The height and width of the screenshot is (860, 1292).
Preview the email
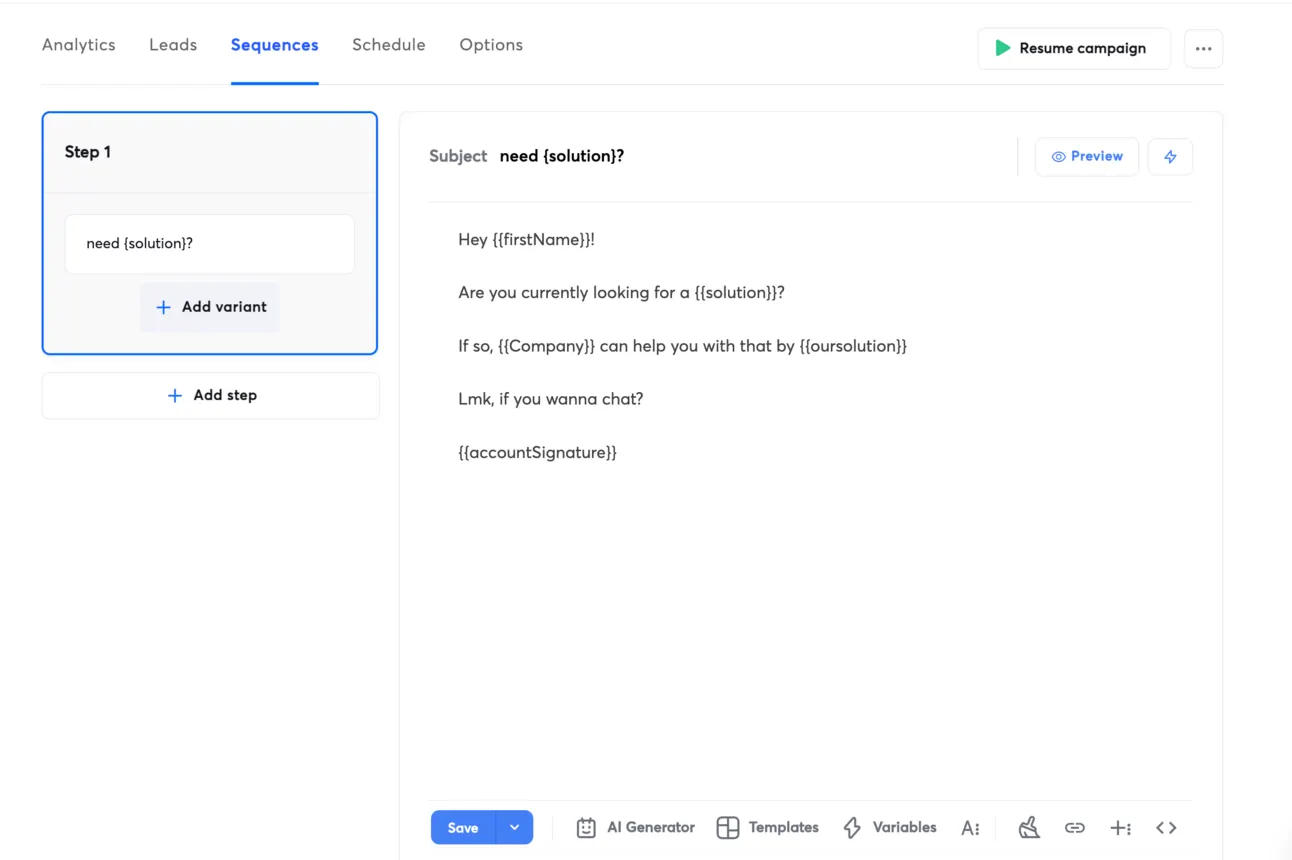[1087, 157]
